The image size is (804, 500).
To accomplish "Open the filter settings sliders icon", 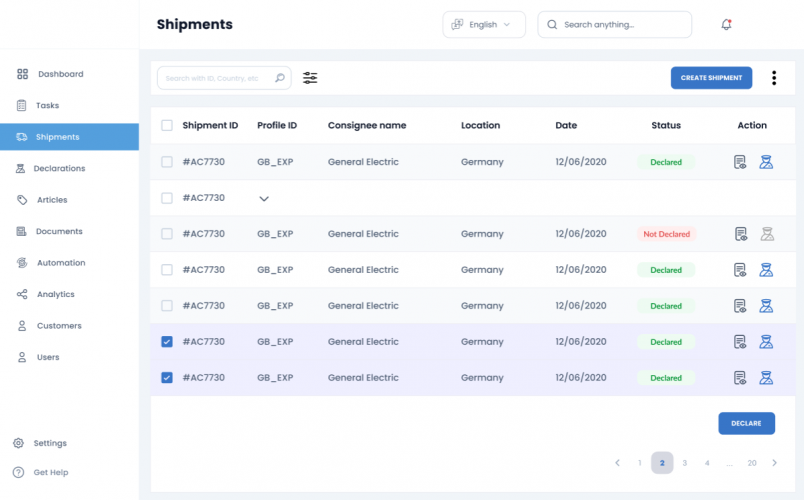I will tap(310, 78).
